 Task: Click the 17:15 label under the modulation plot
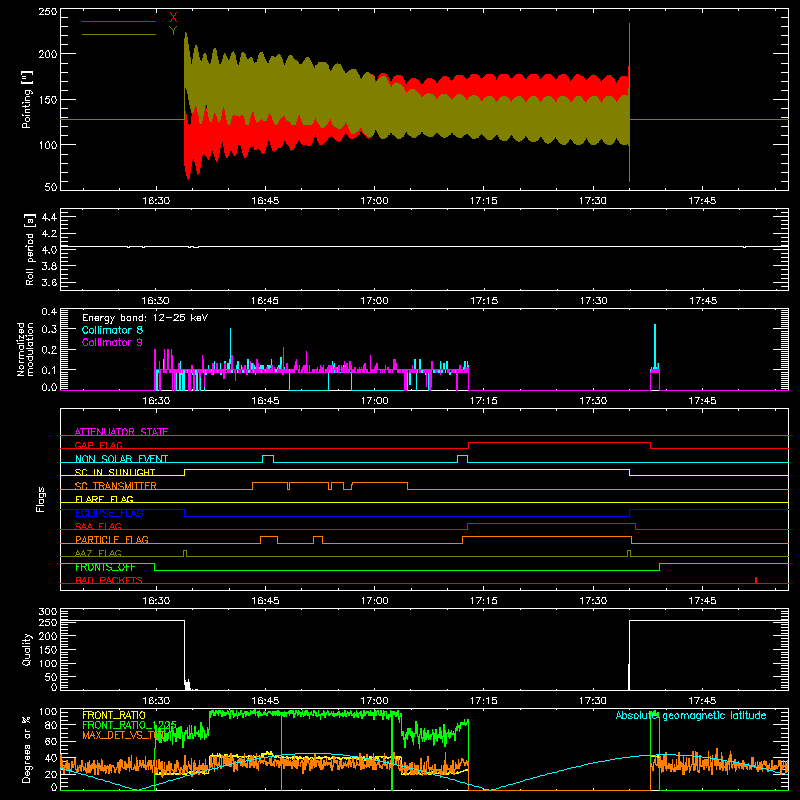coord(484,401)
